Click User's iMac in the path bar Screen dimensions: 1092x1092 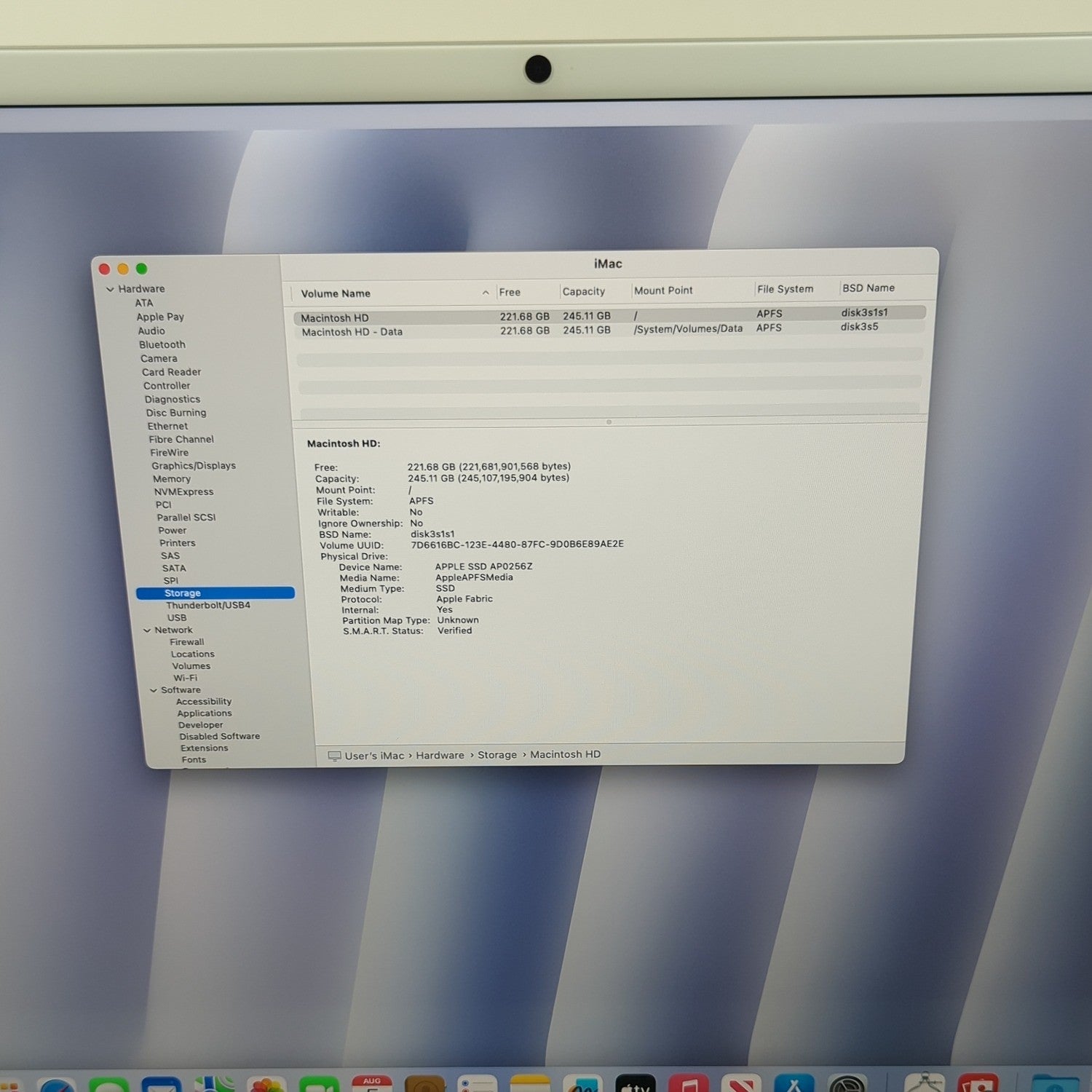pos(374,756)
